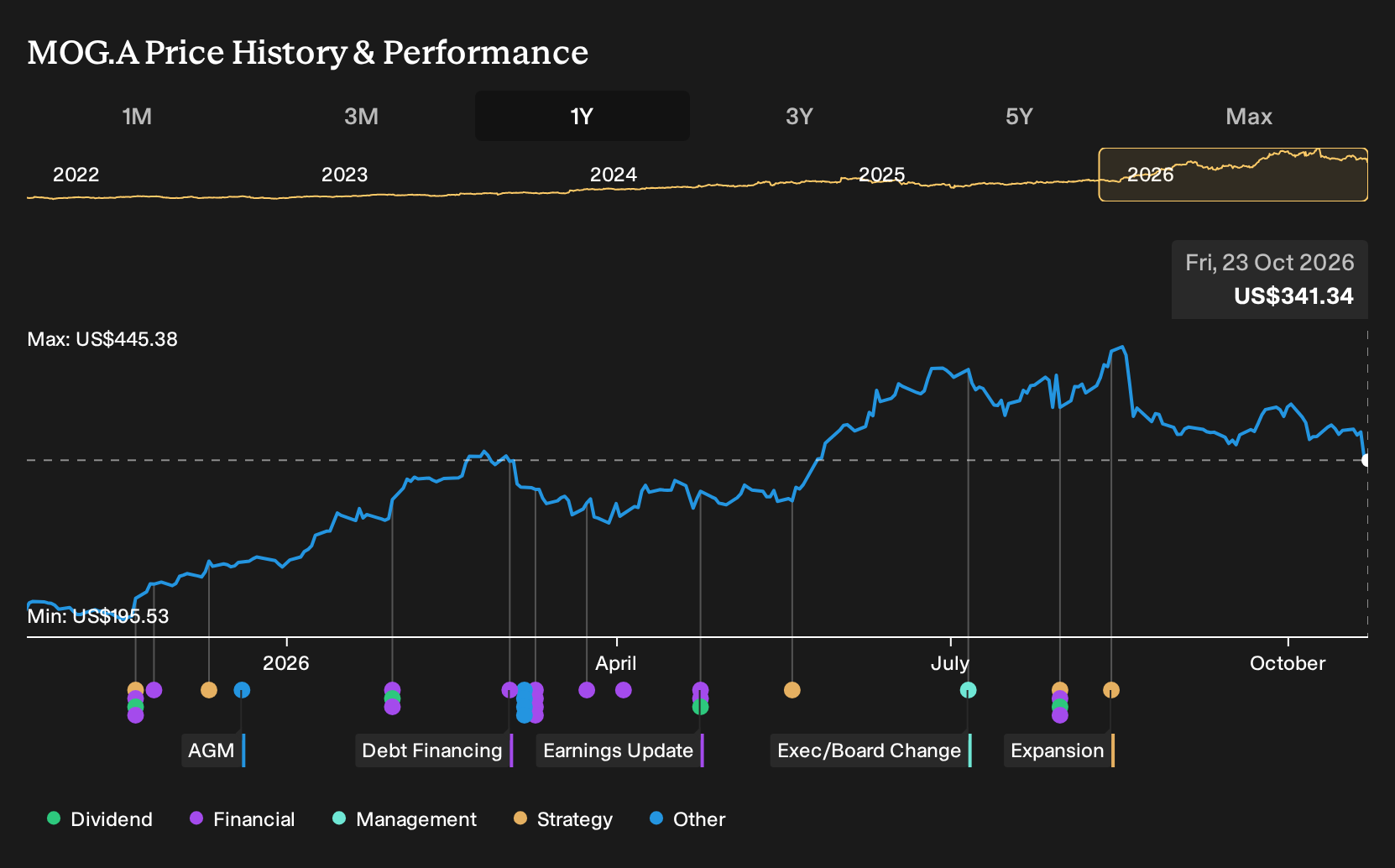Click the Financial dot directly below the April label
The height and width of the screenshot is (868, 1395).
[623, 690]
